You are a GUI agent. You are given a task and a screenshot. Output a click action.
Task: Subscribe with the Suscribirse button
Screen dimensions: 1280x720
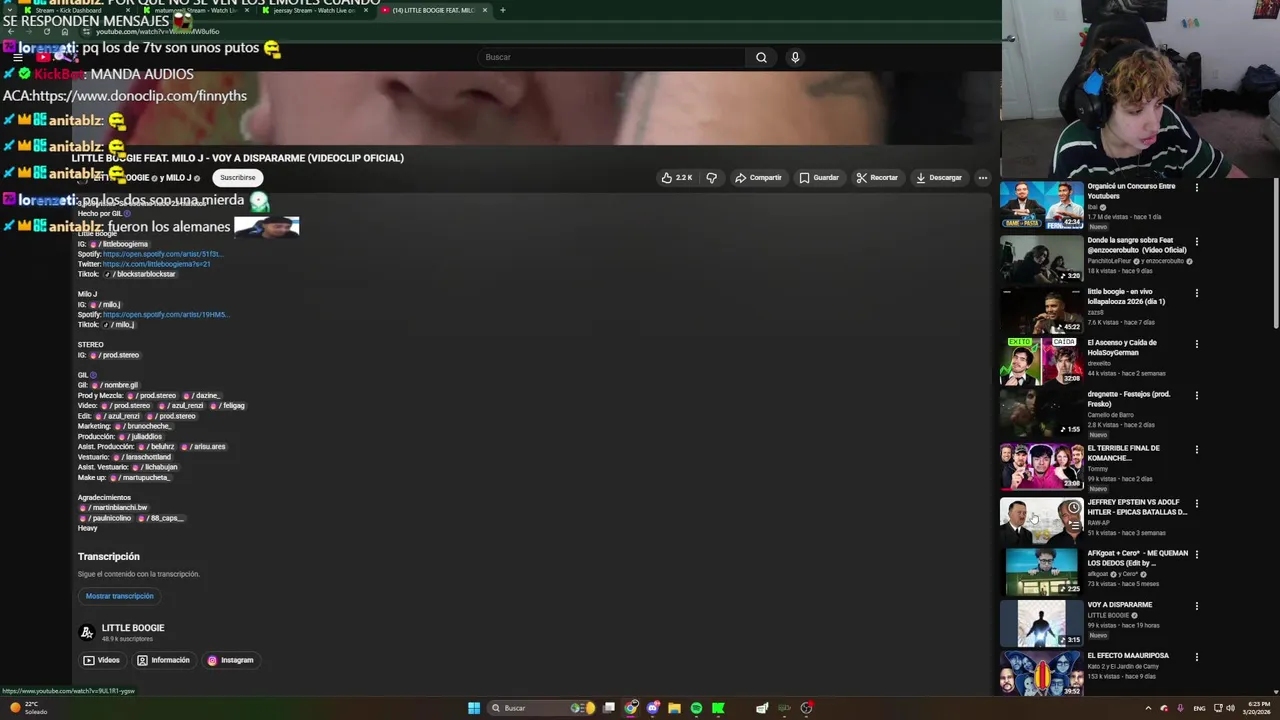238,177
